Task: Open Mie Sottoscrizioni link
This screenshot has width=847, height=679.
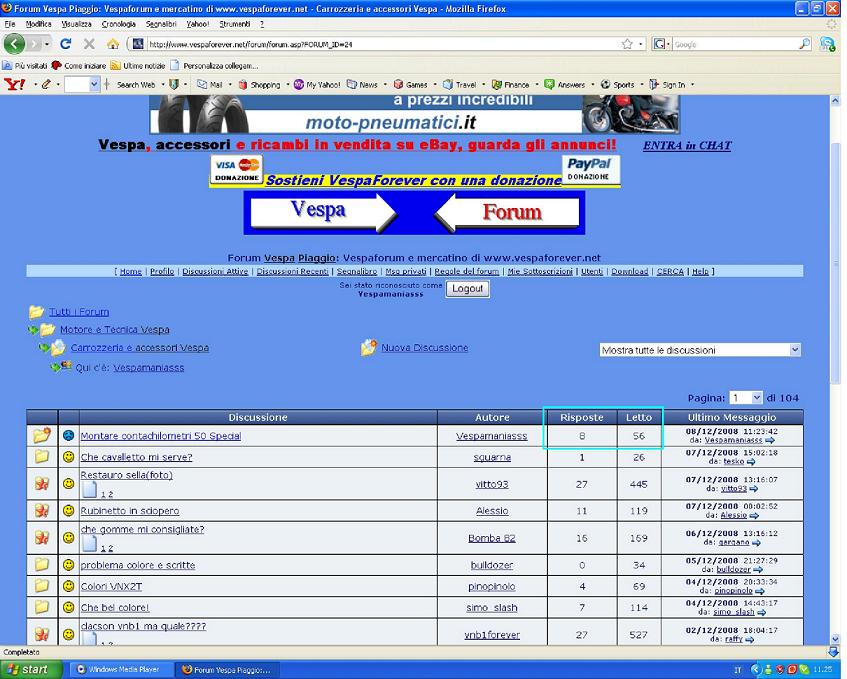Action: pyautogui.click(x=540, y=271)
